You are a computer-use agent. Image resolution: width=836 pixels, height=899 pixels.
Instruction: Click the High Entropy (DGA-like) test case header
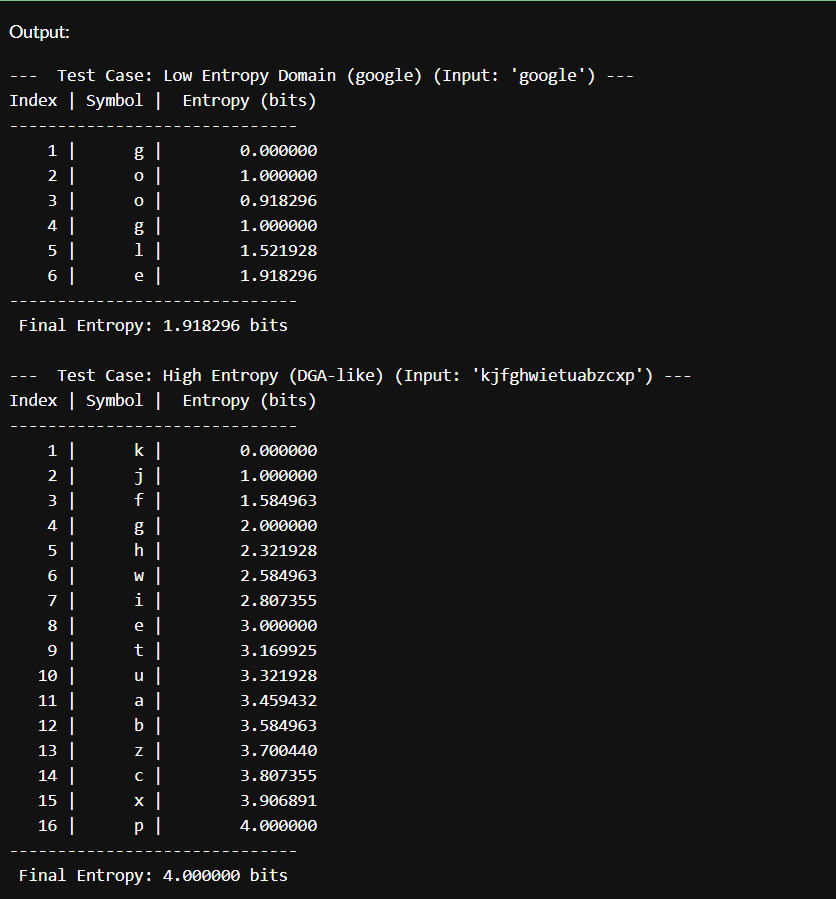coord(350,375)
